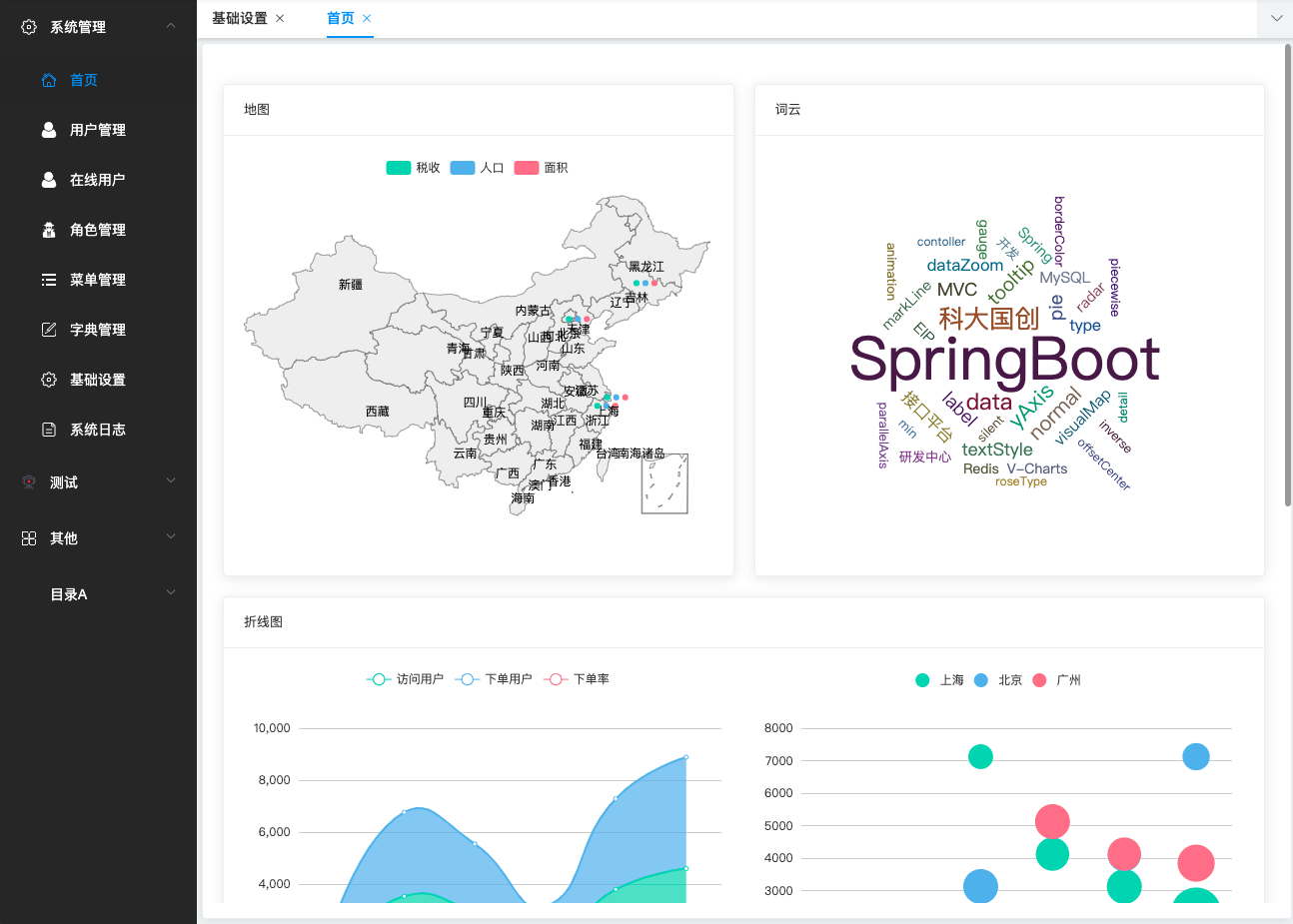Toggle the 上海 scatter legend

tap(939, 680)
